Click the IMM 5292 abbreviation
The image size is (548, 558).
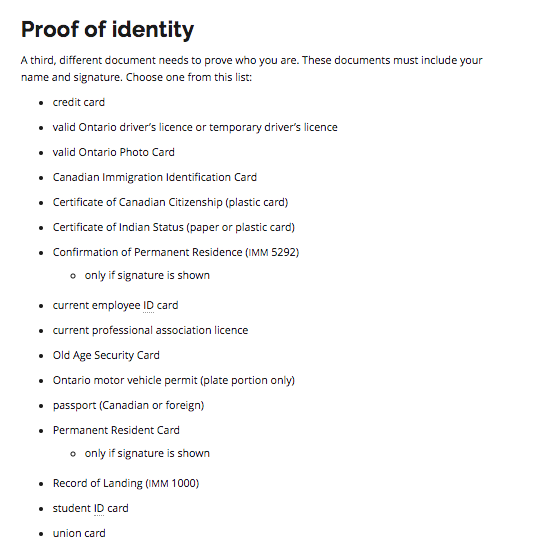[272, 252]
